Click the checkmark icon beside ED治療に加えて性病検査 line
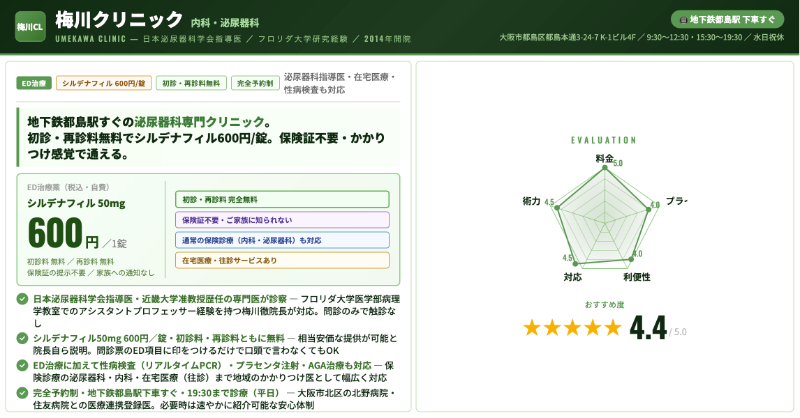 point(23,365)
